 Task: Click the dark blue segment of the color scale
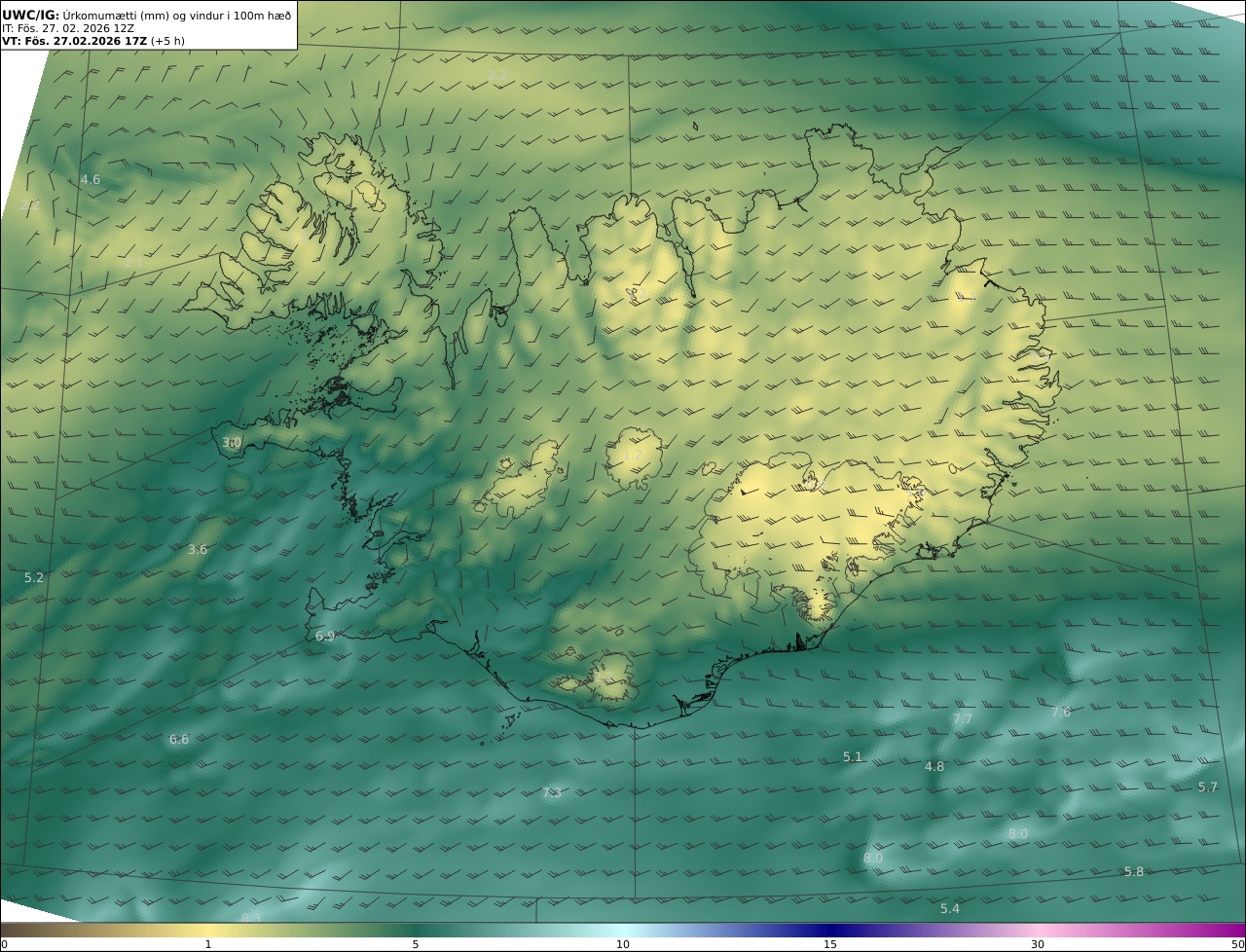click(830, 931)
